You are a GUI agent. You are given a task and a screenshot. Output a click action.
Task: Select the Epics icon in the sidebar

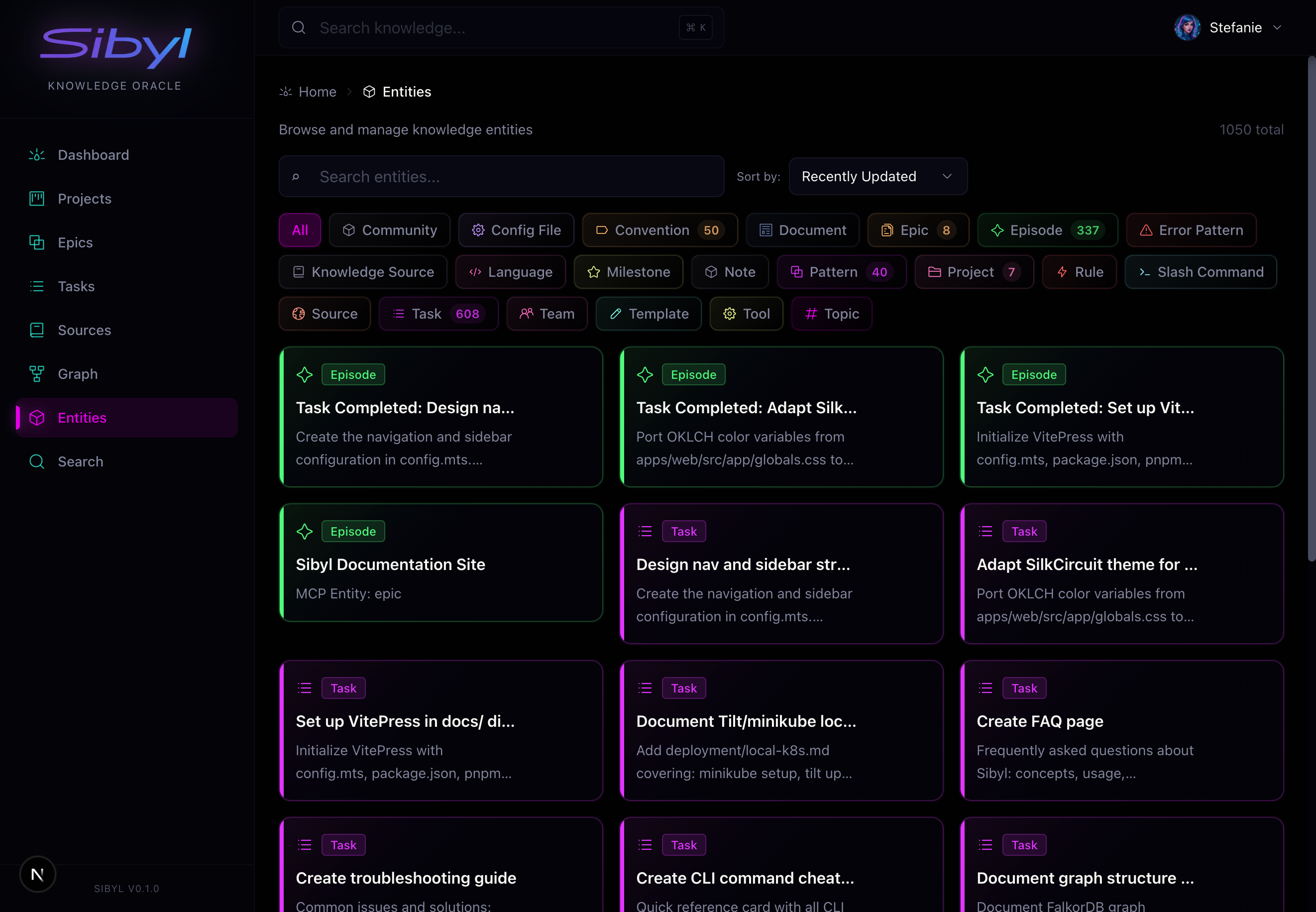(36, 242)
